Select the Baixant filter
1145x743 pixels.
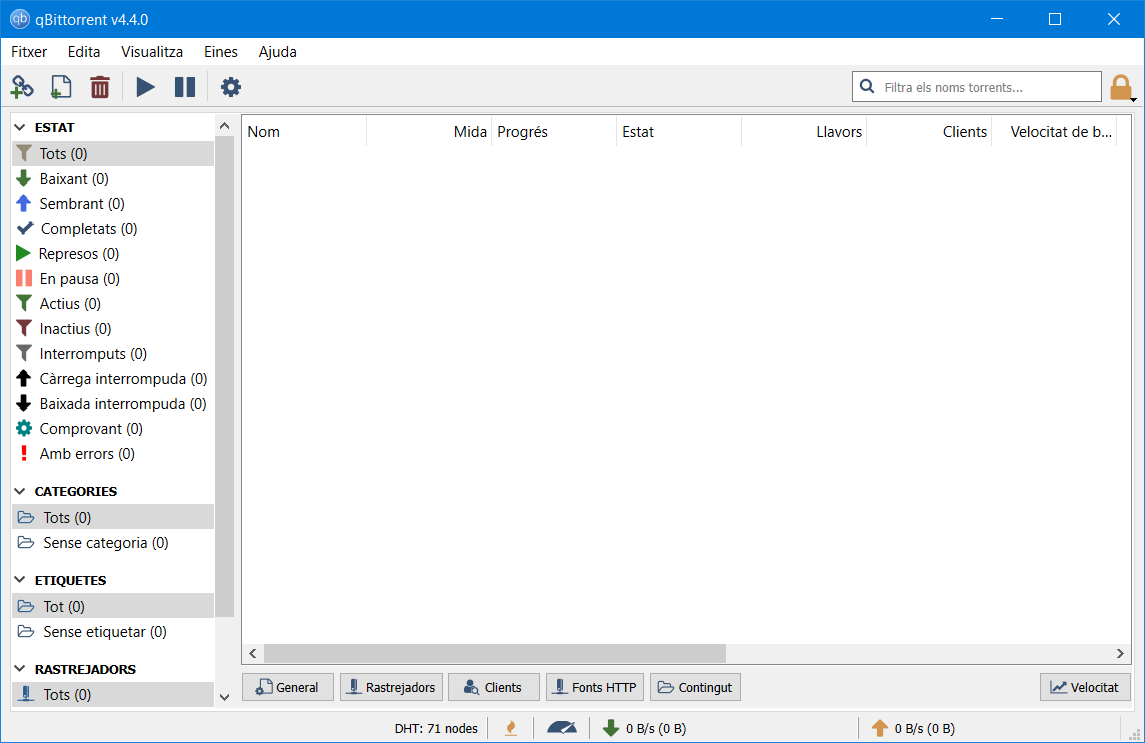74,179
